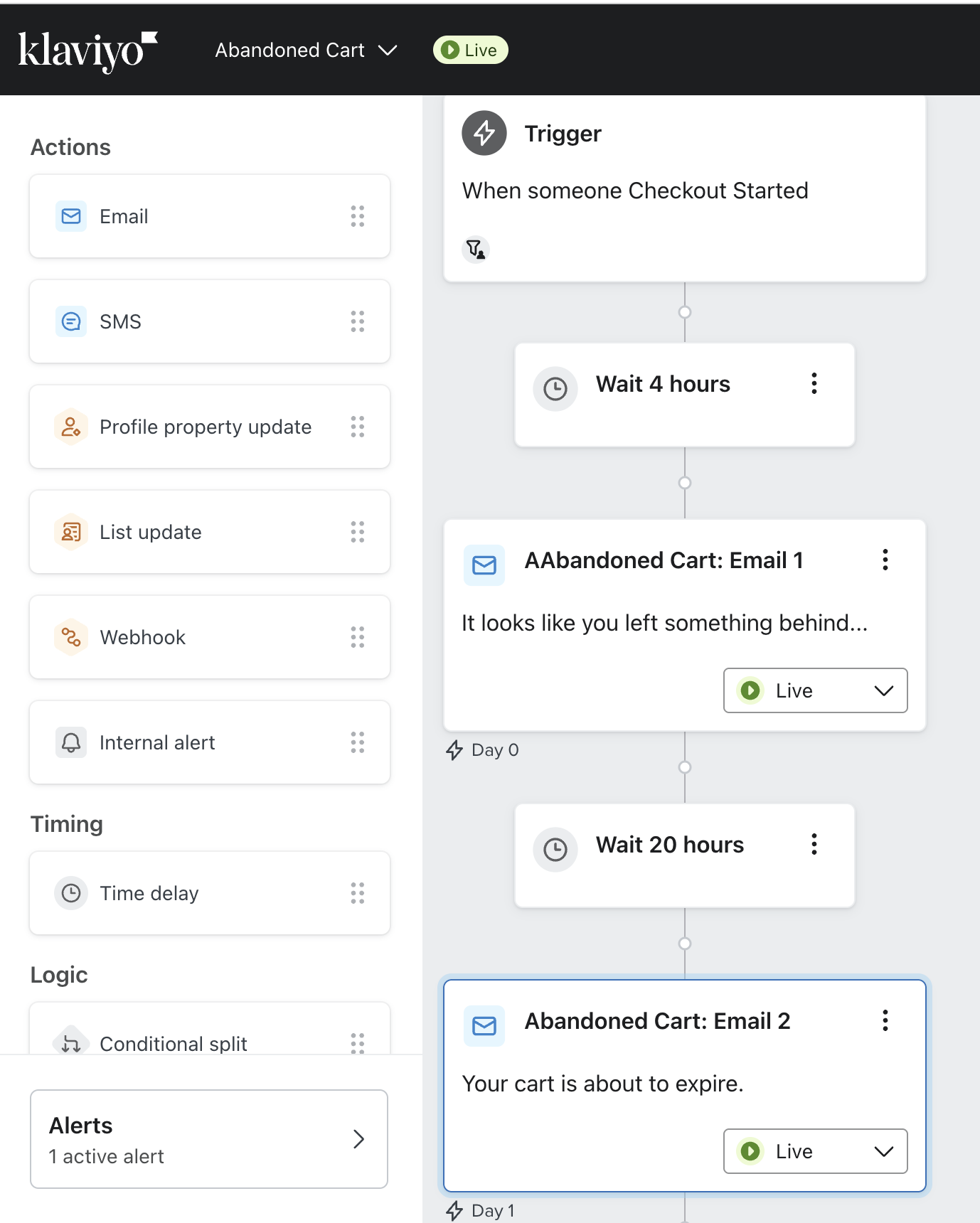The image size is (980, 1223).
Task: Select the Time delay timing item
Action: [210, 893]
